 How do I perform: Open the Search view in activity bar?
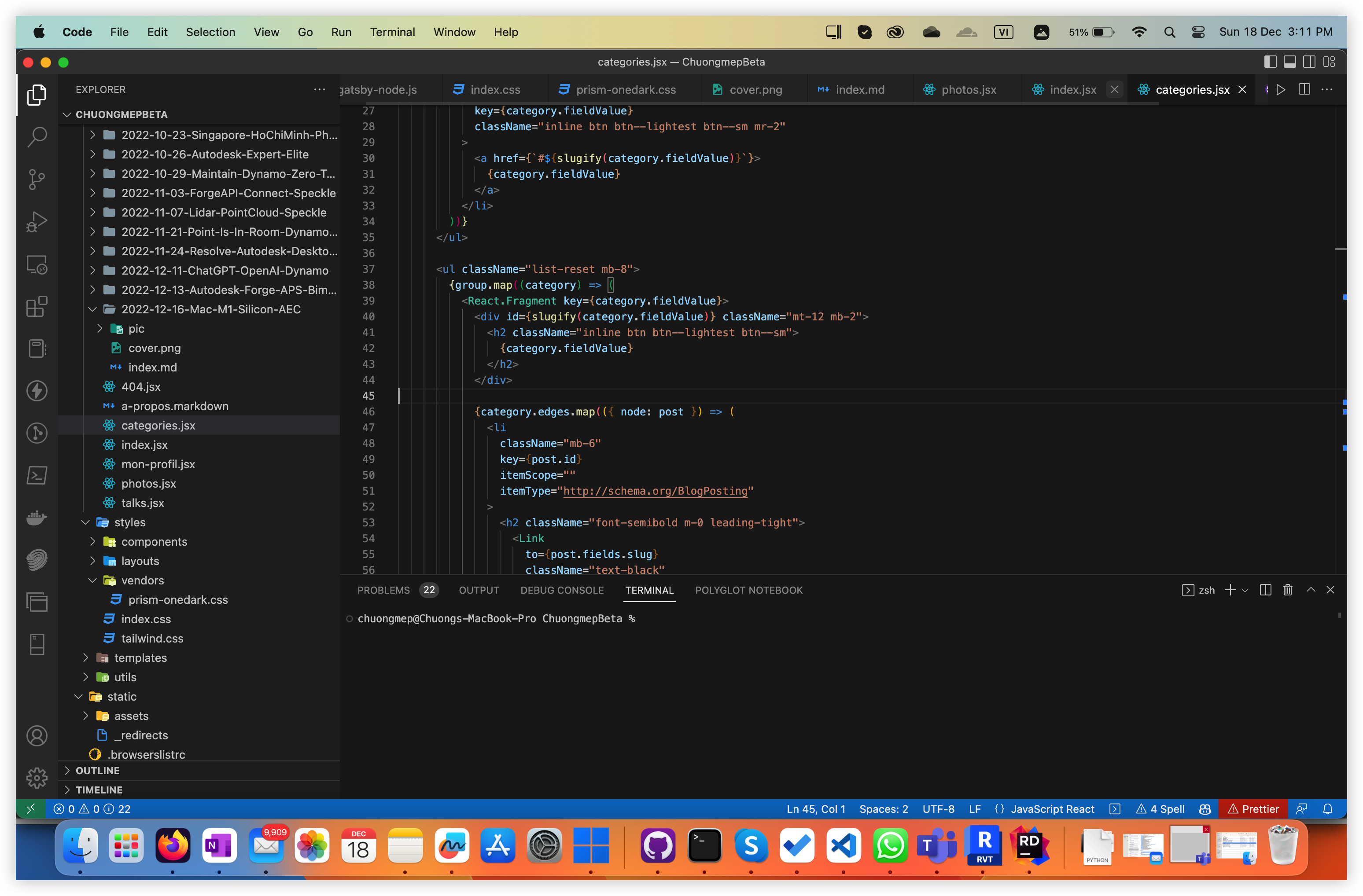click(37, 137)
